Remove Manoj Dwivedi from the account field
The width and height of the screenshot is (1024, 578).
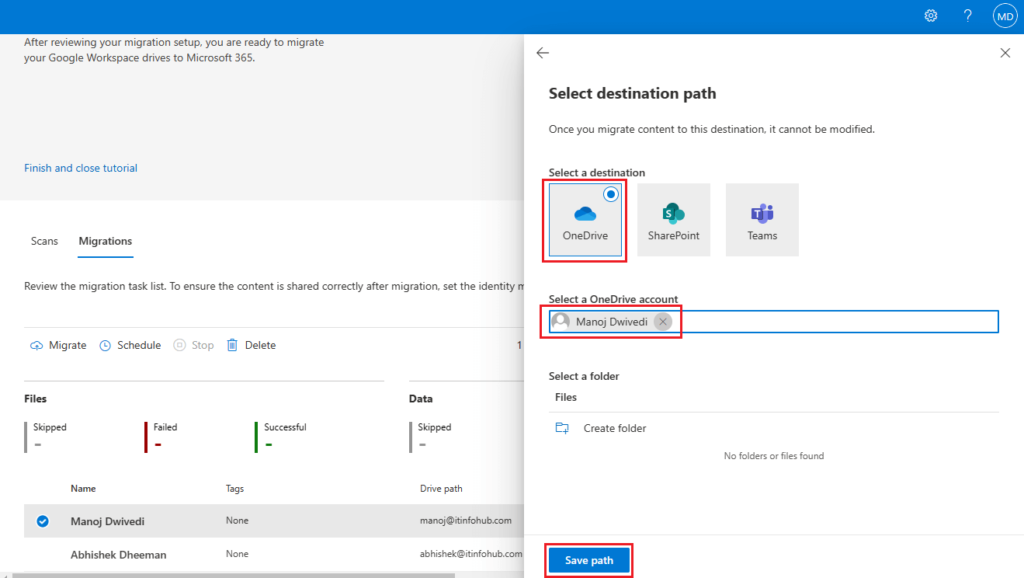coord(662,321)
